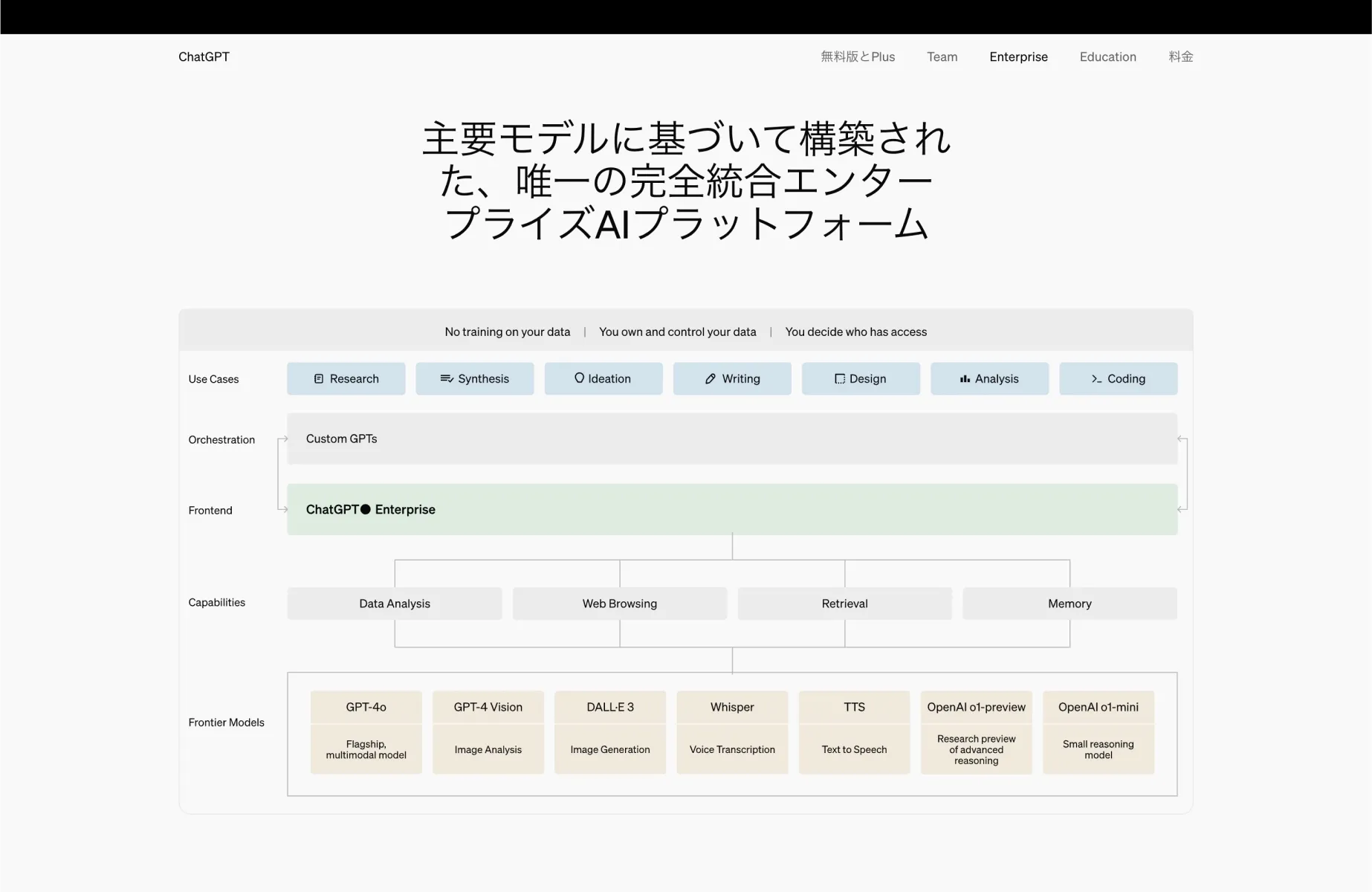This screenshot has height=892, width=1372.
Task: Click the Web Browsing capability box
Action: (620, 604)
